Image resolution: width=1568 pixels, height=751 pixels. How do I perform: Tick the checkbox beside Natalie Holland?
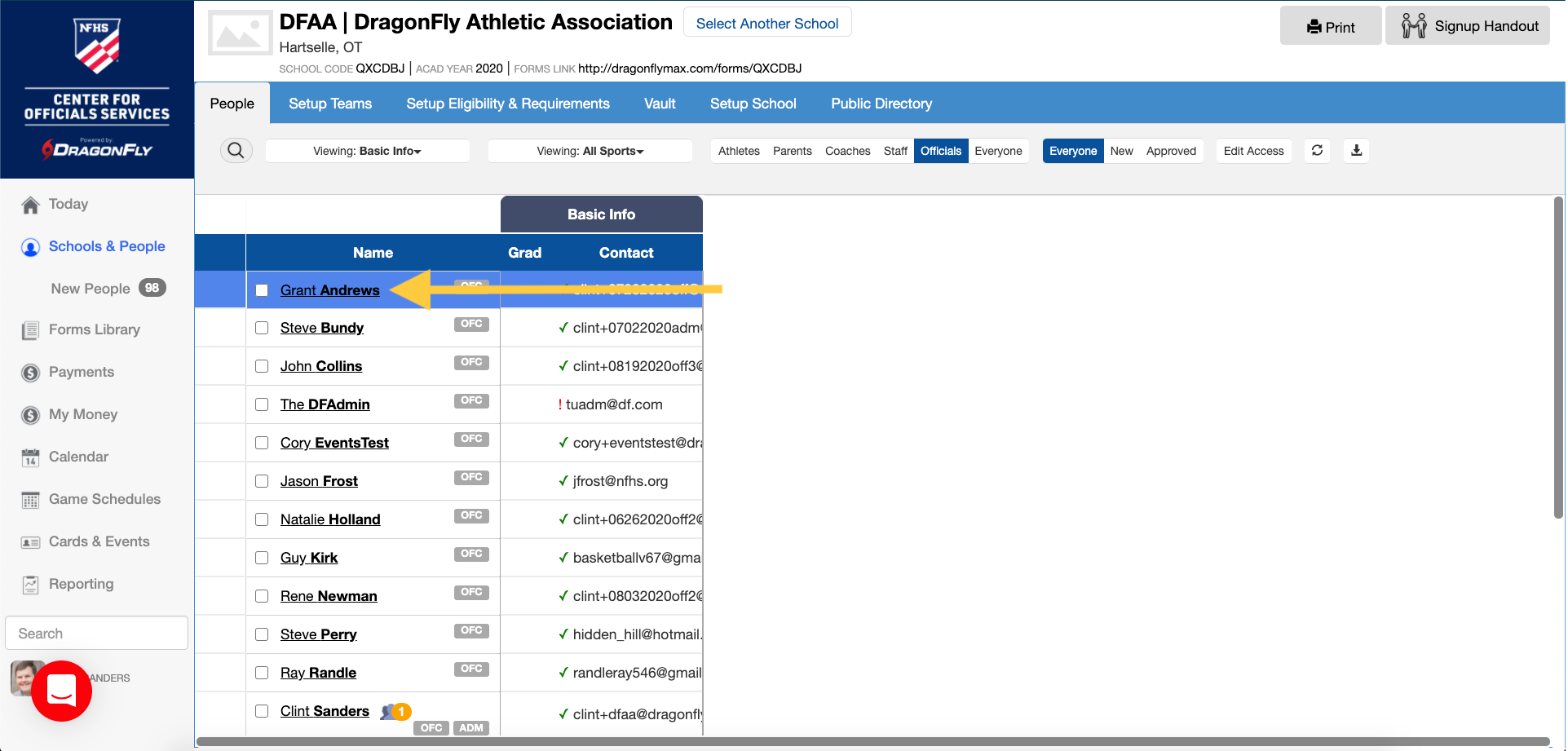(262, 519)
